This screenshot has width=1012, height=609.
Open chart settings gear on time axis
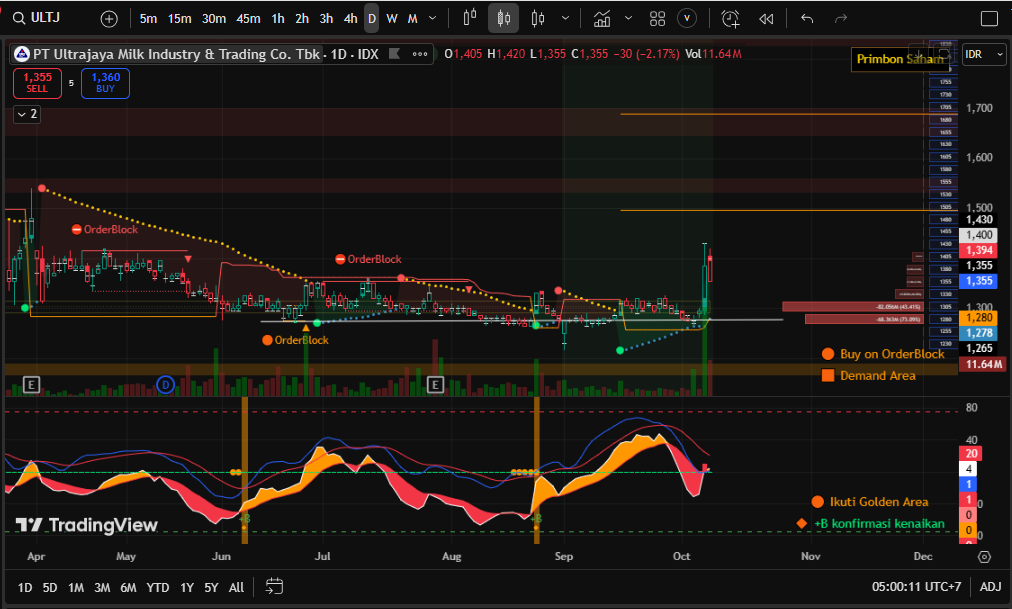984,556
